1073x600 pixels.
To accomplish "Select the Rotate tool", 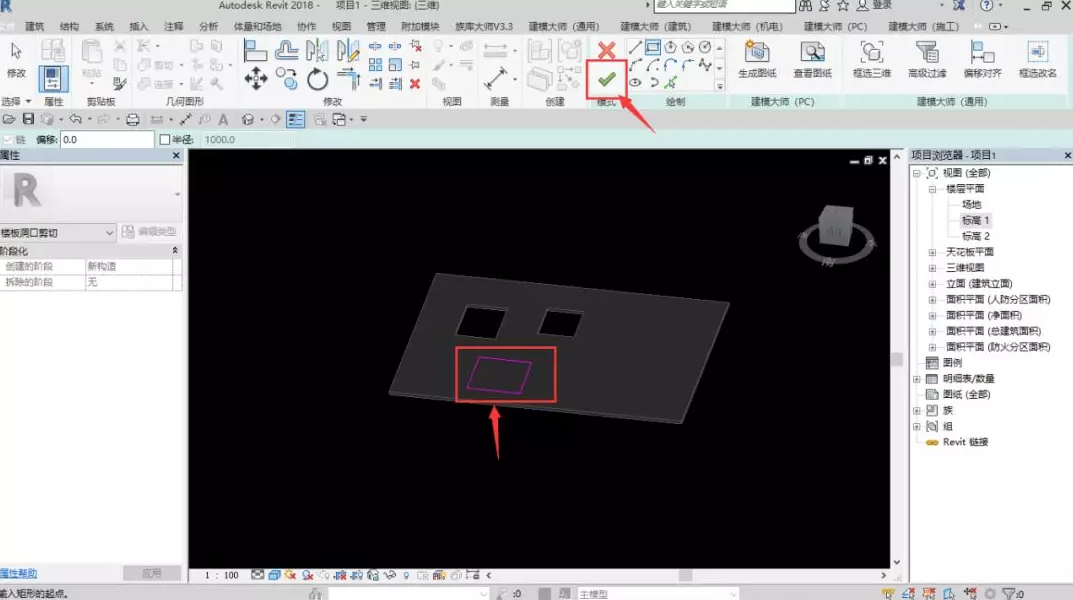I will coord(318,80).
